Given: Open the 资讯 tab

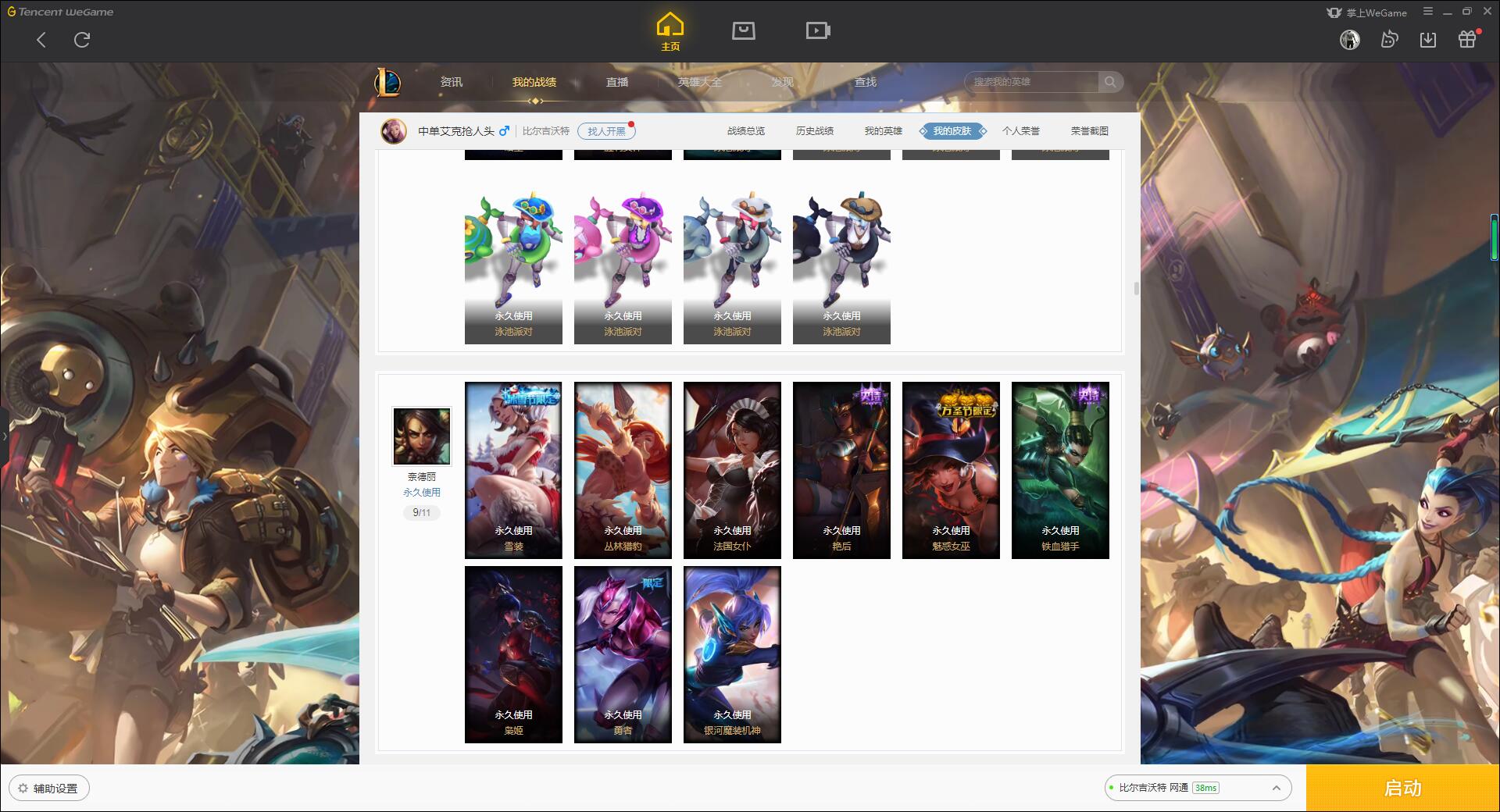Looking at the screenshot, I should click(x=452, y=82).
